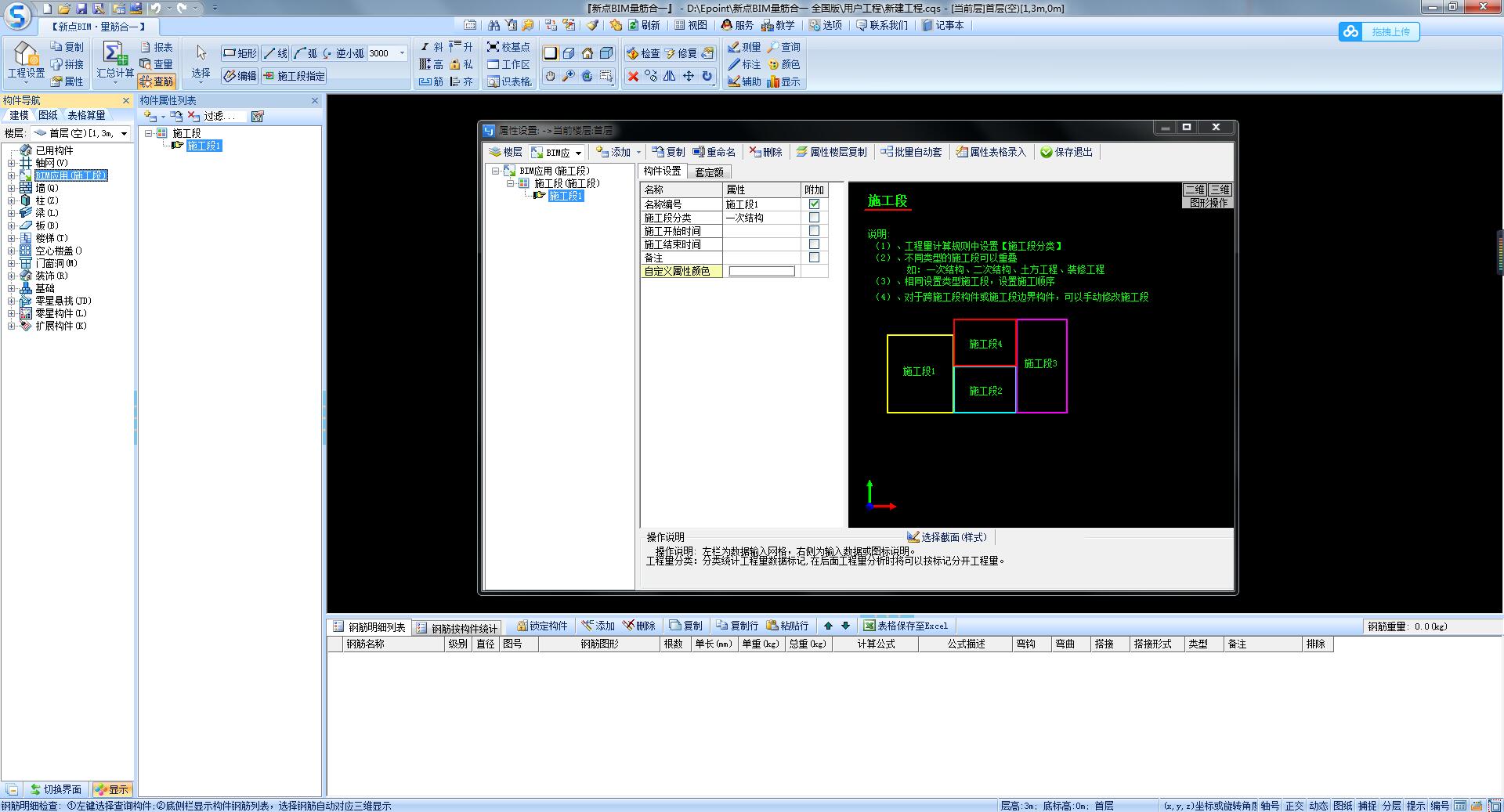Expand the 墙(Q) tree node
Image resolution: width=1504 pixels, height=812 pixels.
(11, 188)
